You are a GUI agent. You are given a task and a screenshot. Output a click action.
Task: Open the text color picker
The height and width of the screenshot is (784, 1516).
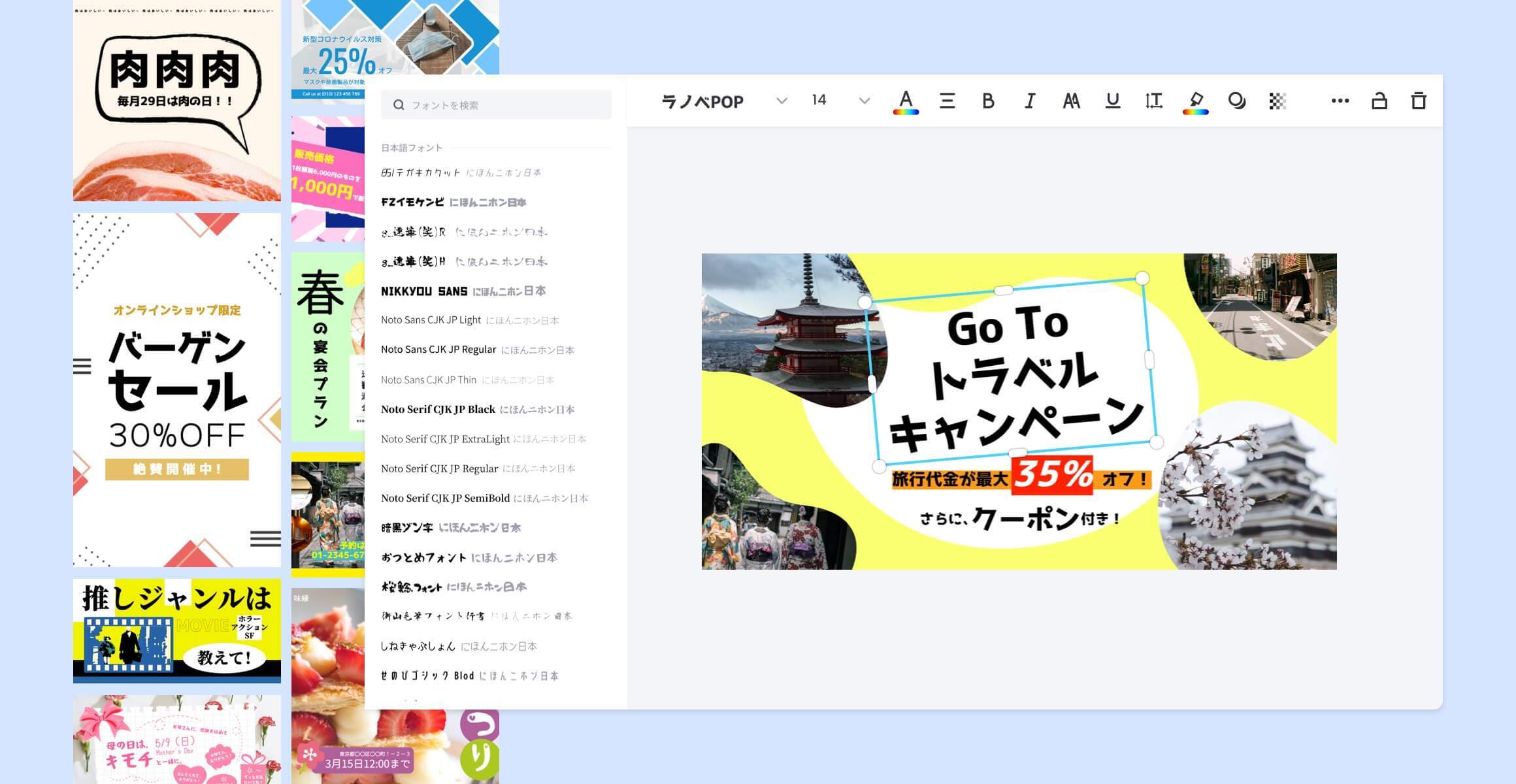(x=905, y=100)
